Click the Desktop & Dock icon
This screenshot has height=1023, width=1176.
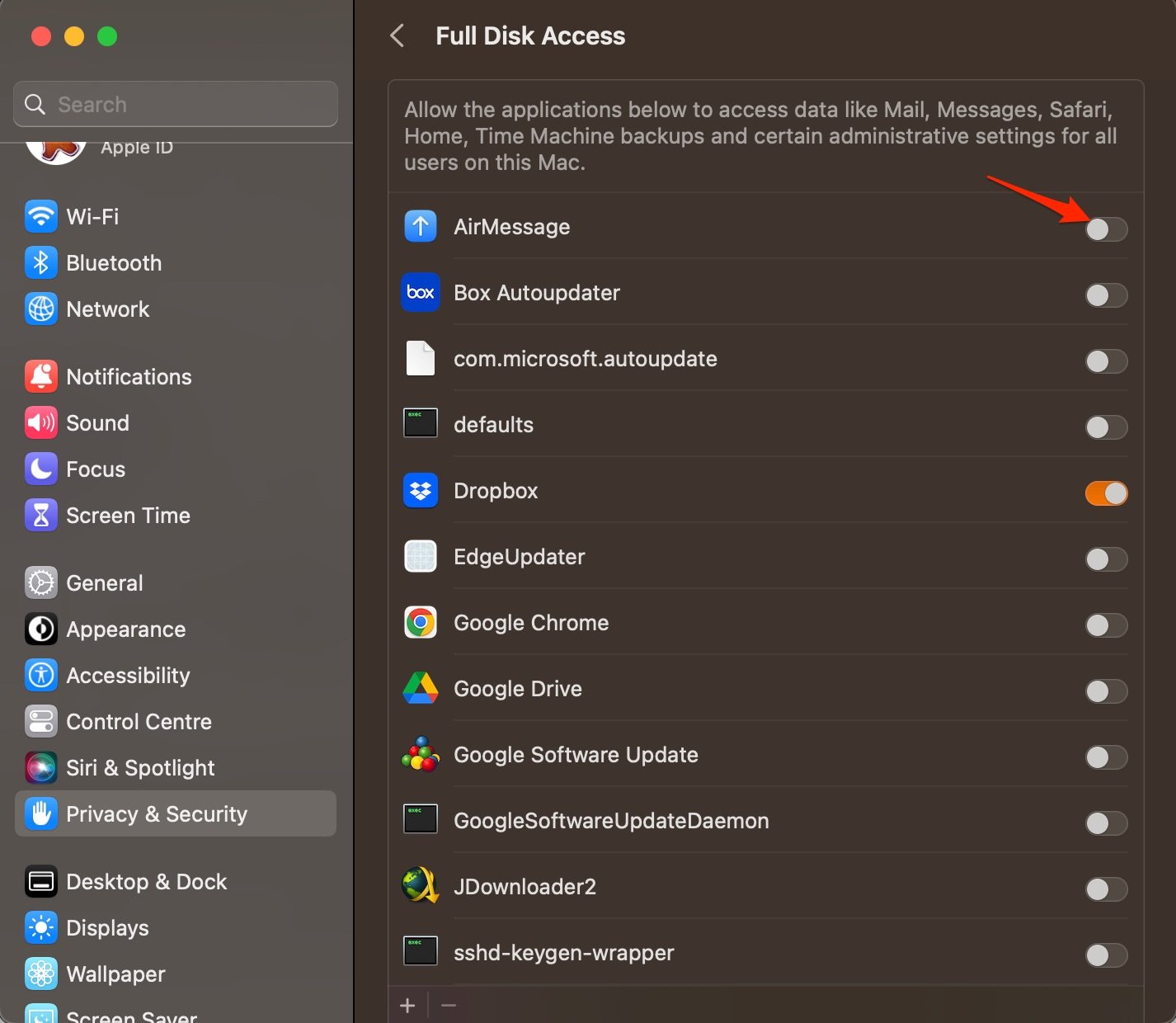[41, 882]
